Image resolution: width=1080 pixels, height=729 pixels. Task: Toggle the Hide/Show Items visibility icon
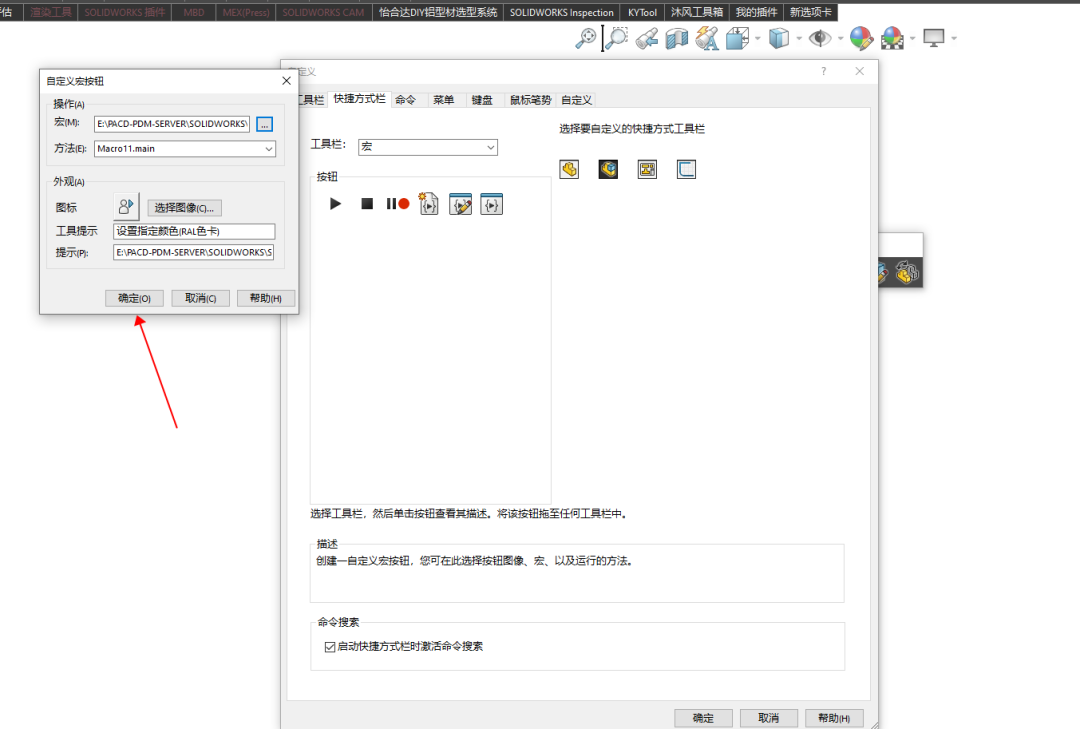click(822, 38)
